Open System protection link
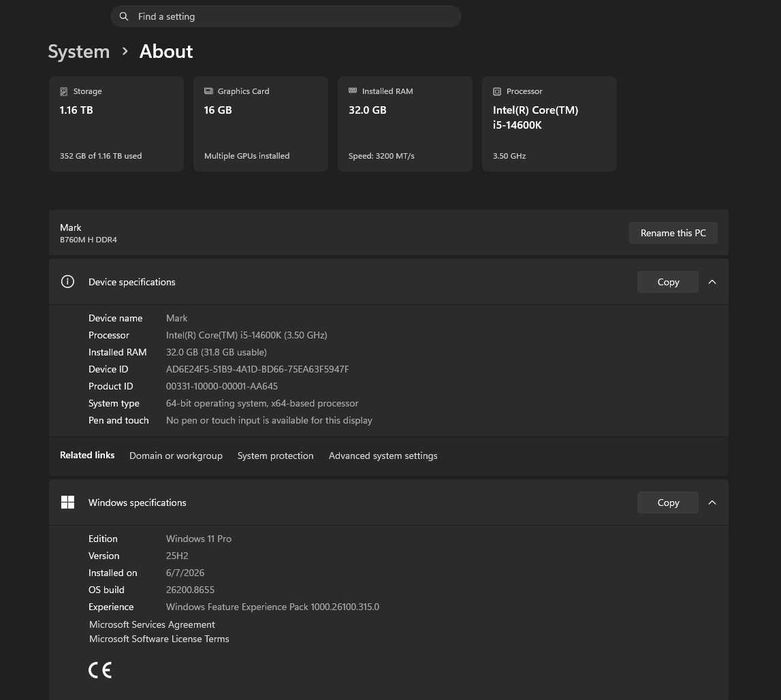This screenshot has width=781, height=700. point(275,455)
